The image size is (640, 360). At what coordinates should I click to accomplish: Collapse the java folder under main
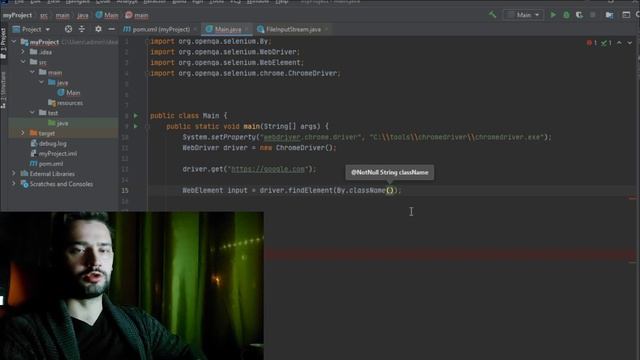41,82
